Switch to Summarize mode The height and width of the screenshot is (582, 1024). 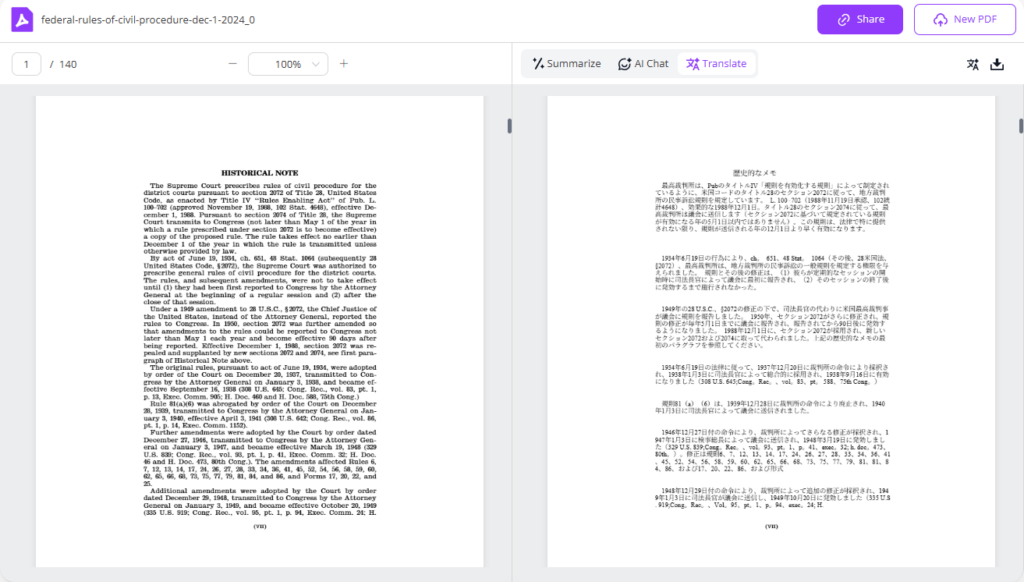coord(568,63)
